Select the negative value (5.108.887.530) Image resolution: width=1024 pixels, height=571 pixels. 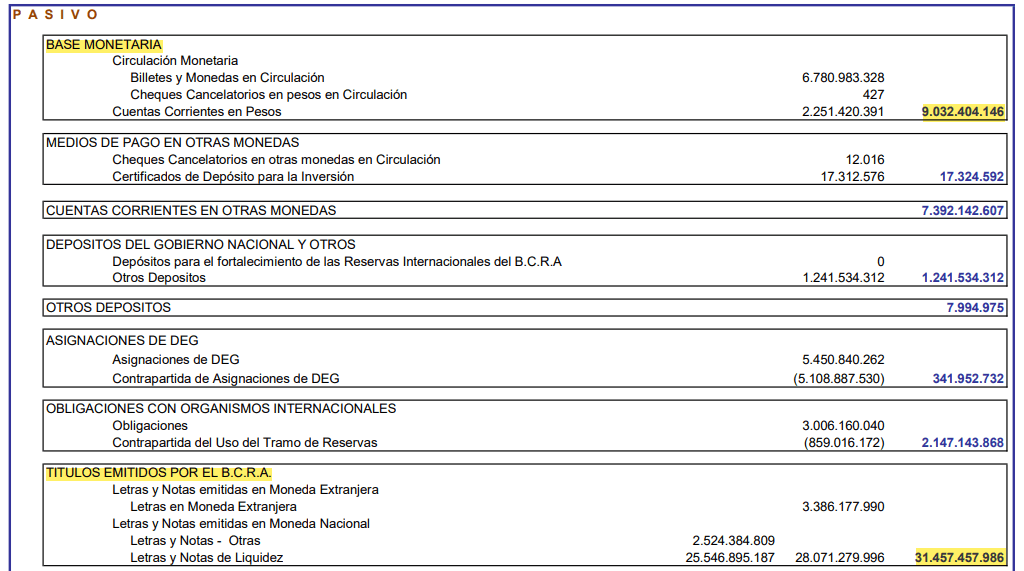pyautogui.click(x=839, y=379)
